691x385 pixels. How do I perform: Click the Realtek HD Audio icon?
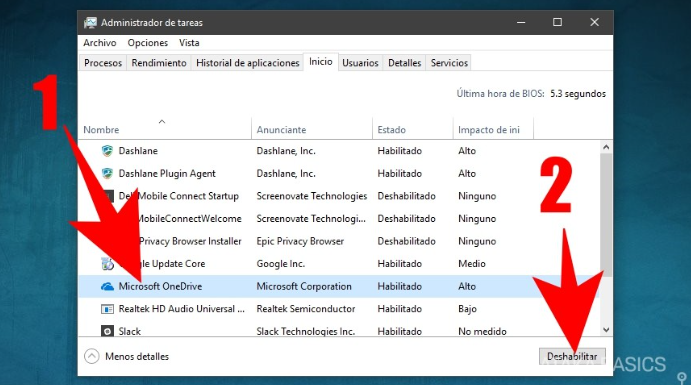pyautogui.click(x=107, y=309)
